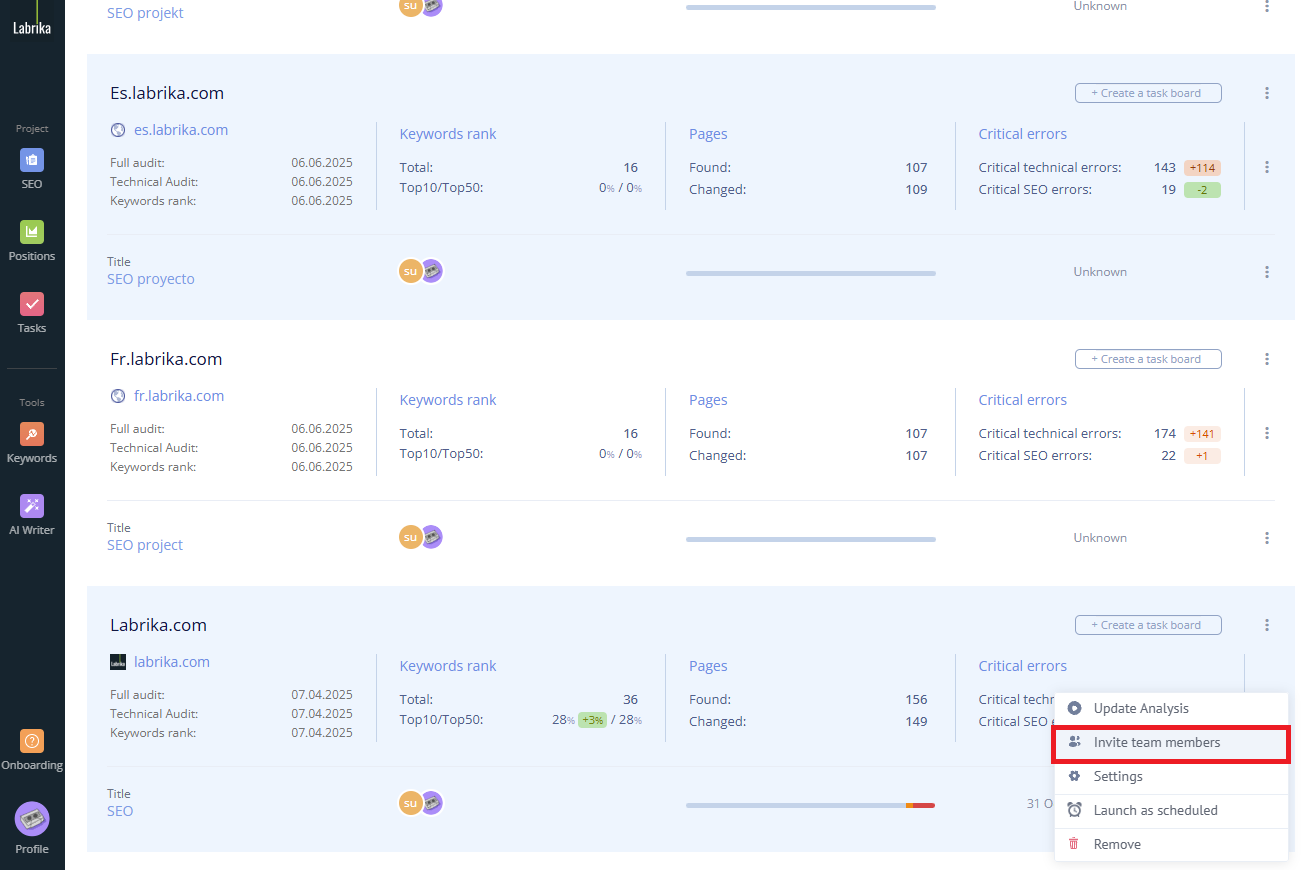Screen dimensions: 1314x870
Task: Click progress bar in SEO project row
Action: (x=811, y=539)
